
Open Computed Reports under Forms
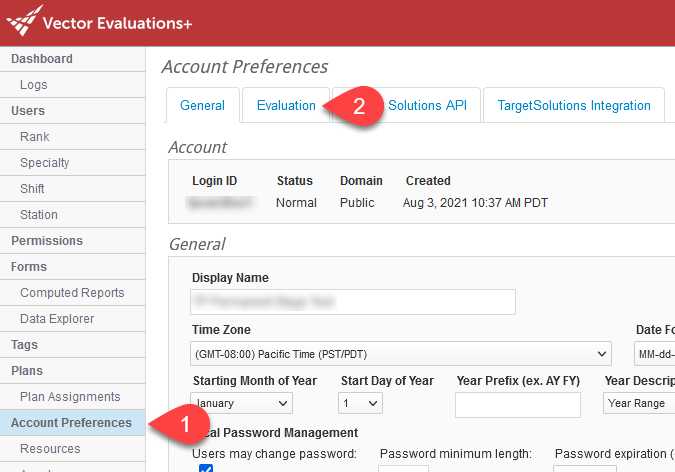click(72, 293)
